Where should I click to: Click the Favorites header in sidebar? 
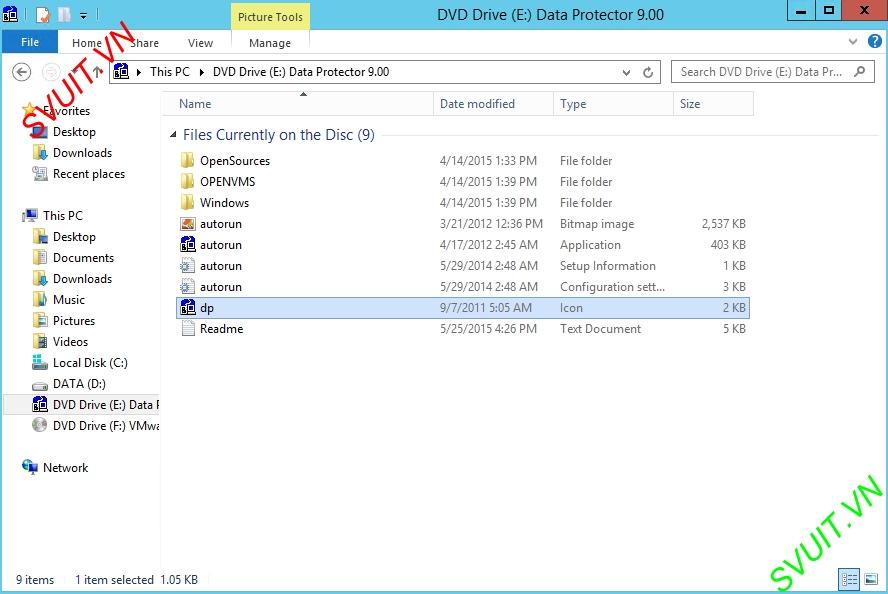coord(66,110)
